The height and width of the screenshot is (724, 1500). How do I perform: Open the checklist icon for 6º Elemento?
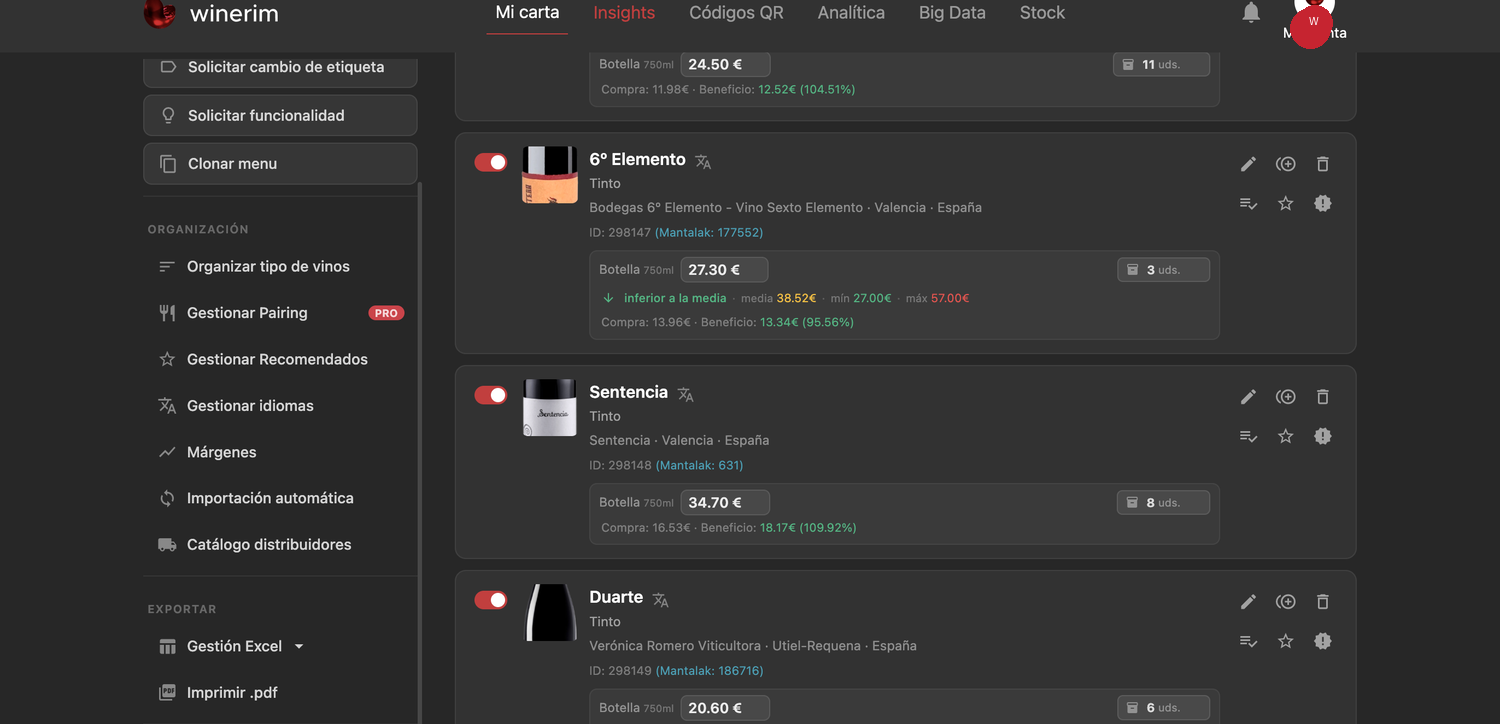(x=1248, y=203)
